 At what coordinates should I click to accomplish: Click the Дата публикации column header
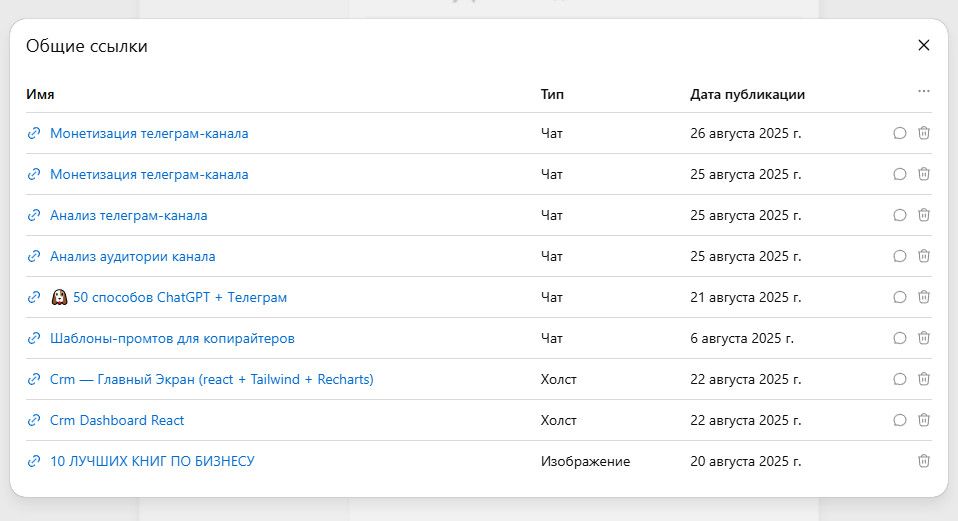(747, 94)
